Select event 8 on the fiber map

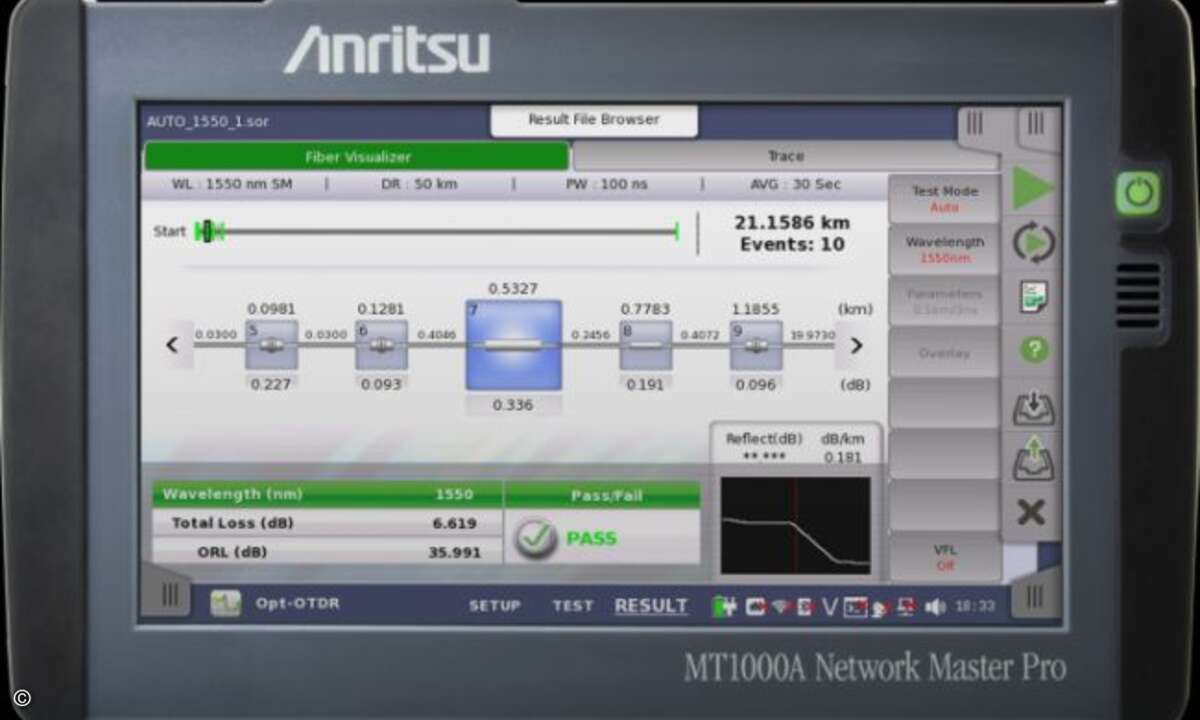coord(645,345)
